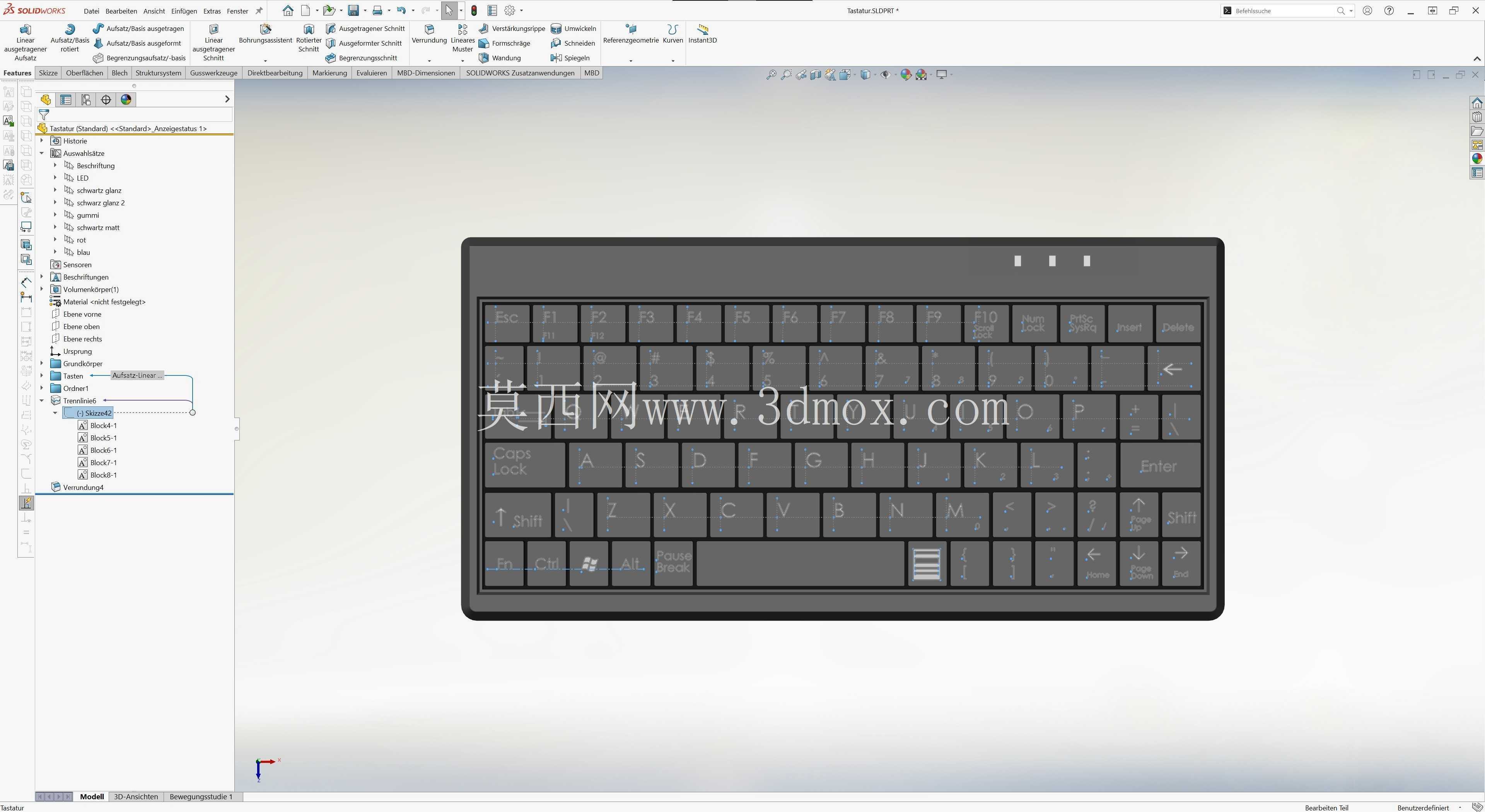Click Aufsatz/Basis ausgetragen
The width and height of the screenshot is (1485, 812).
(x=138, y=28)
